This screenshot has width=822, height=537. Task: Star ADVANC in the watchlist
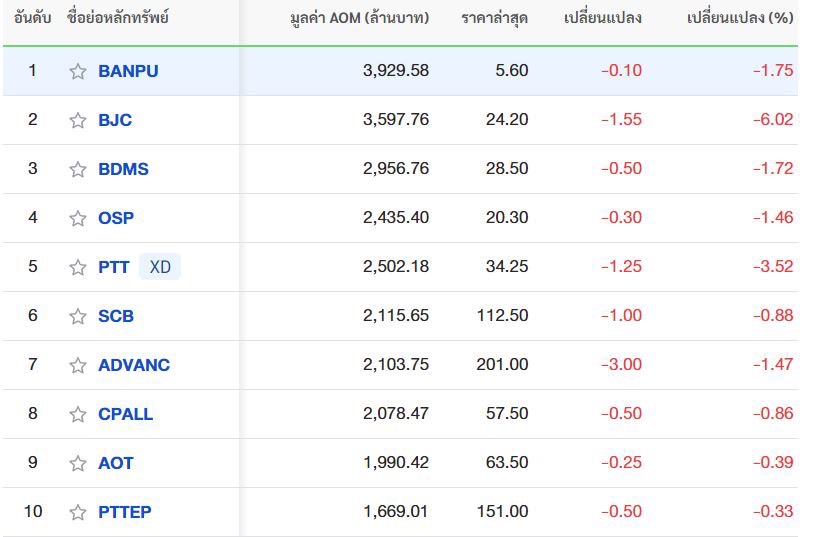click(x=78, y=365)
